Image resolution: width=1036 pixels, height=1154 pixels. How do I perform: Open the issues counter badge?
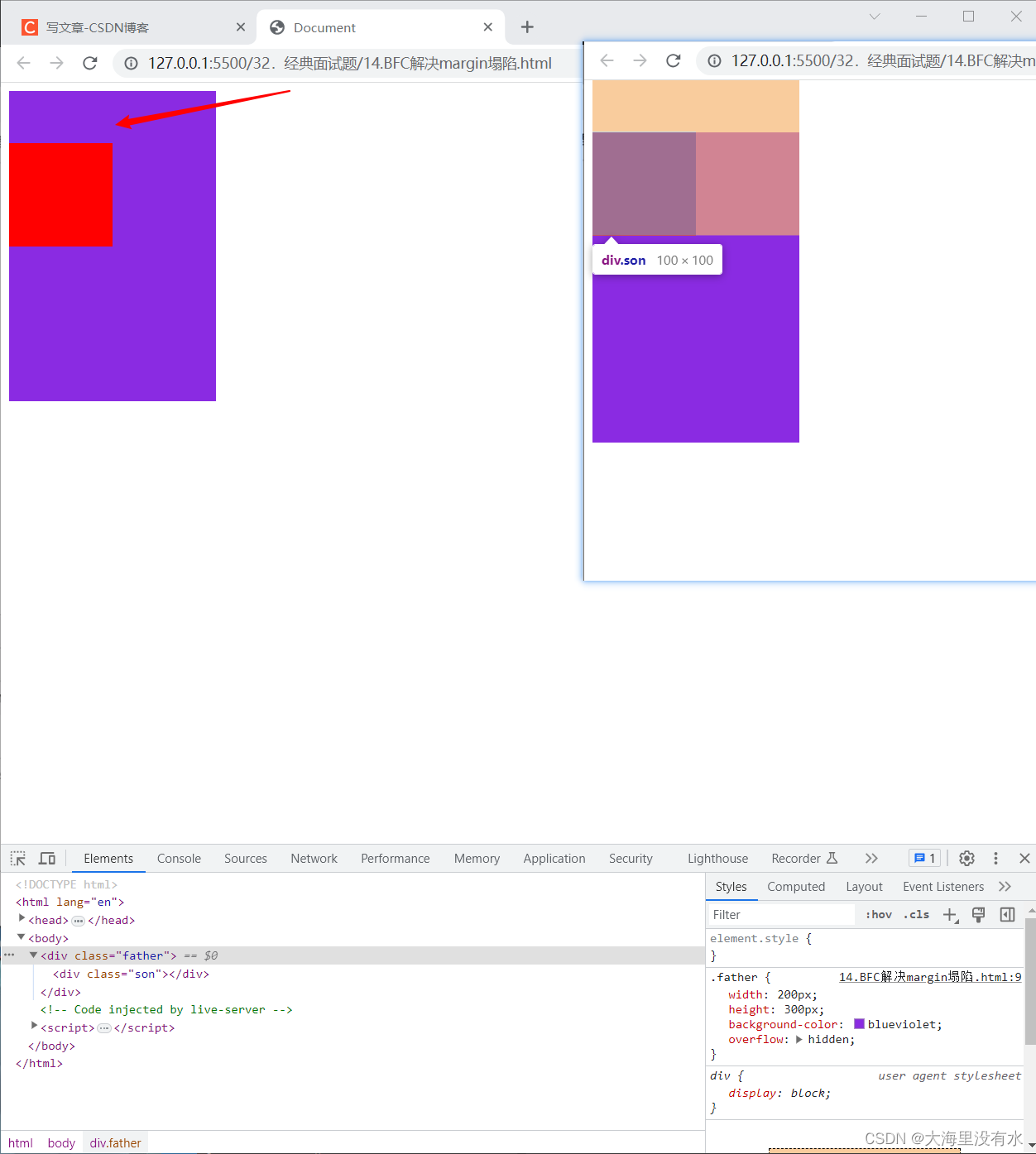tap(924, 859)
